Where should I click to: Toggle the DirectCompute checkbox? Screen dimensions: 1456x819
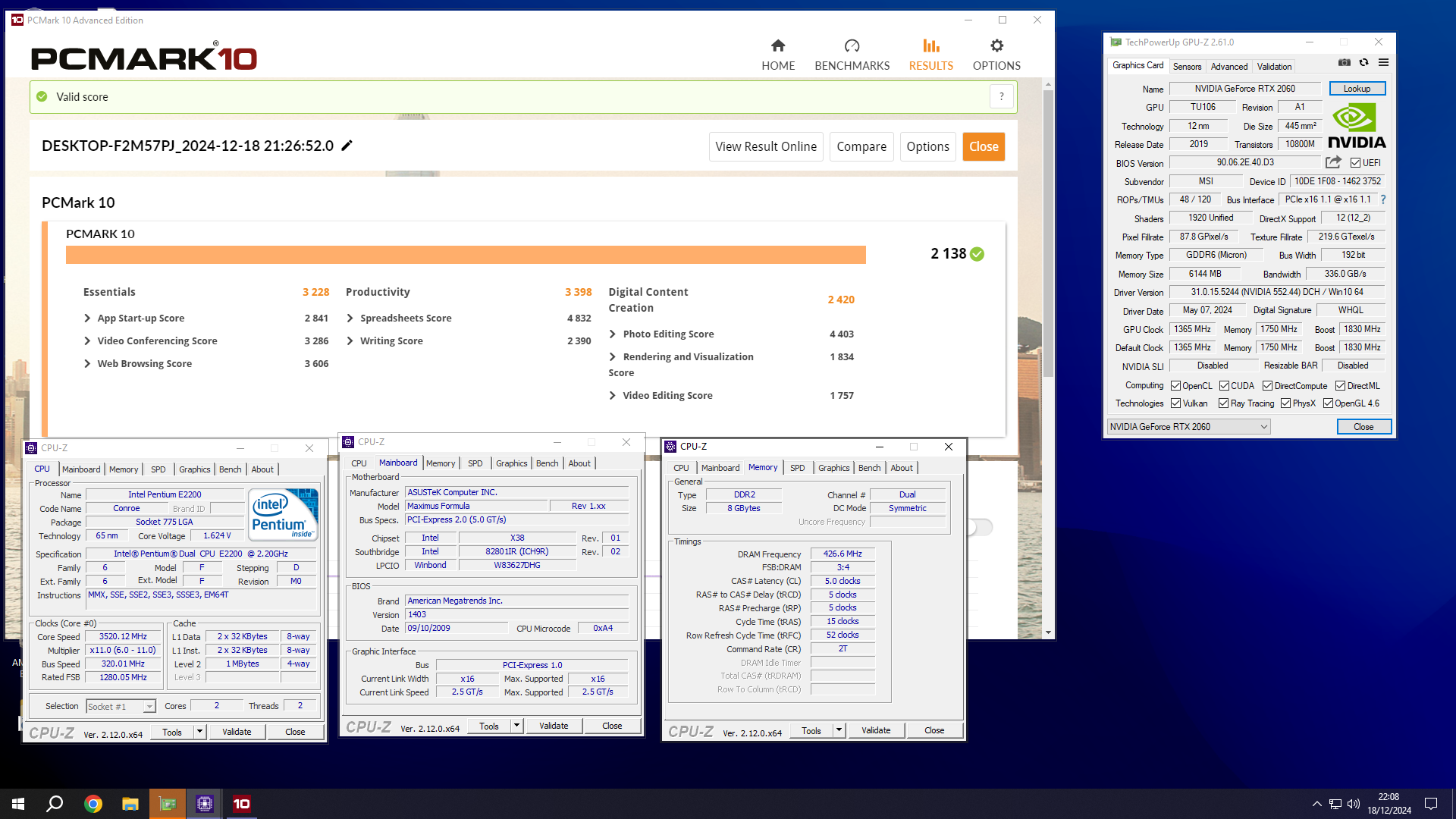pyautogui.click(x=1267, y=386)
